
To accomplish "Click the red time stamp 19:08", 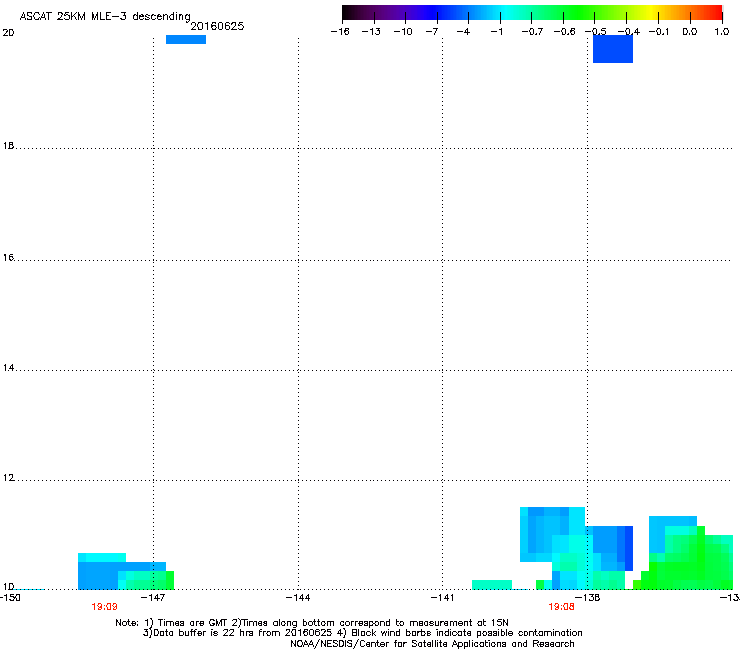I will [561, 607].
